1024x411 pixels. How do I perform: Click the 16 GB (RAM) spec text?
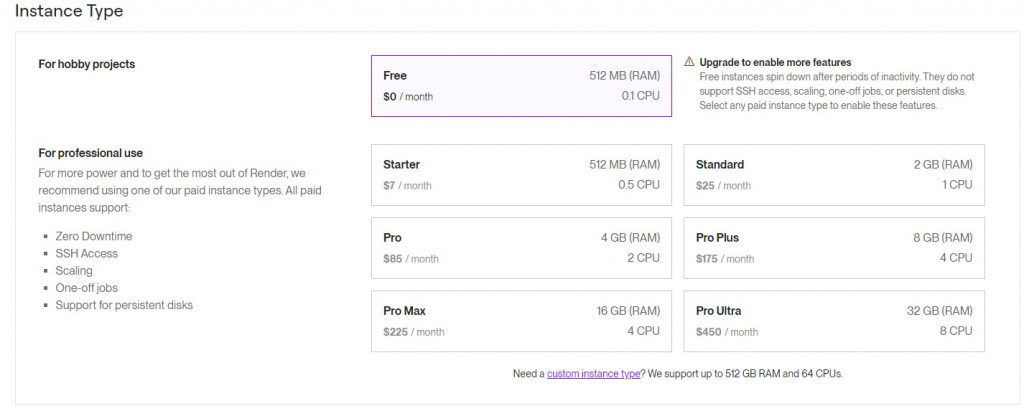click(x=628, y=311)
